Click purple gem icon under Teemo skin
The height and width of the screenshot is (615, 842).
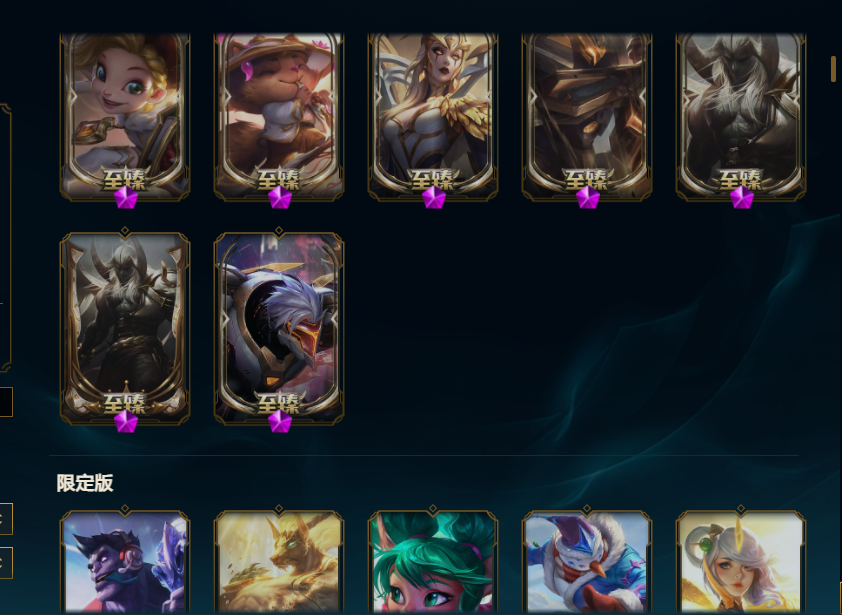(280, 198)
